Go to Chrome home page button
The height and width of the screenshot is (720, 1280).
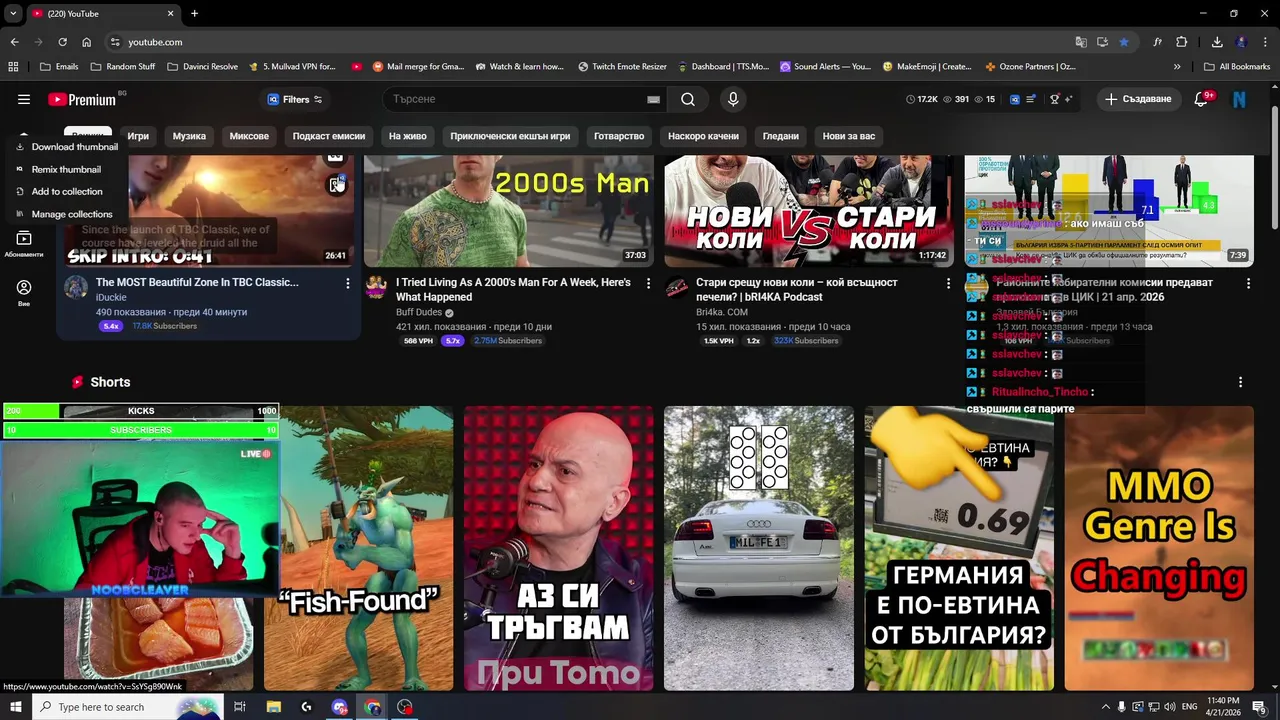click(87, 42)
